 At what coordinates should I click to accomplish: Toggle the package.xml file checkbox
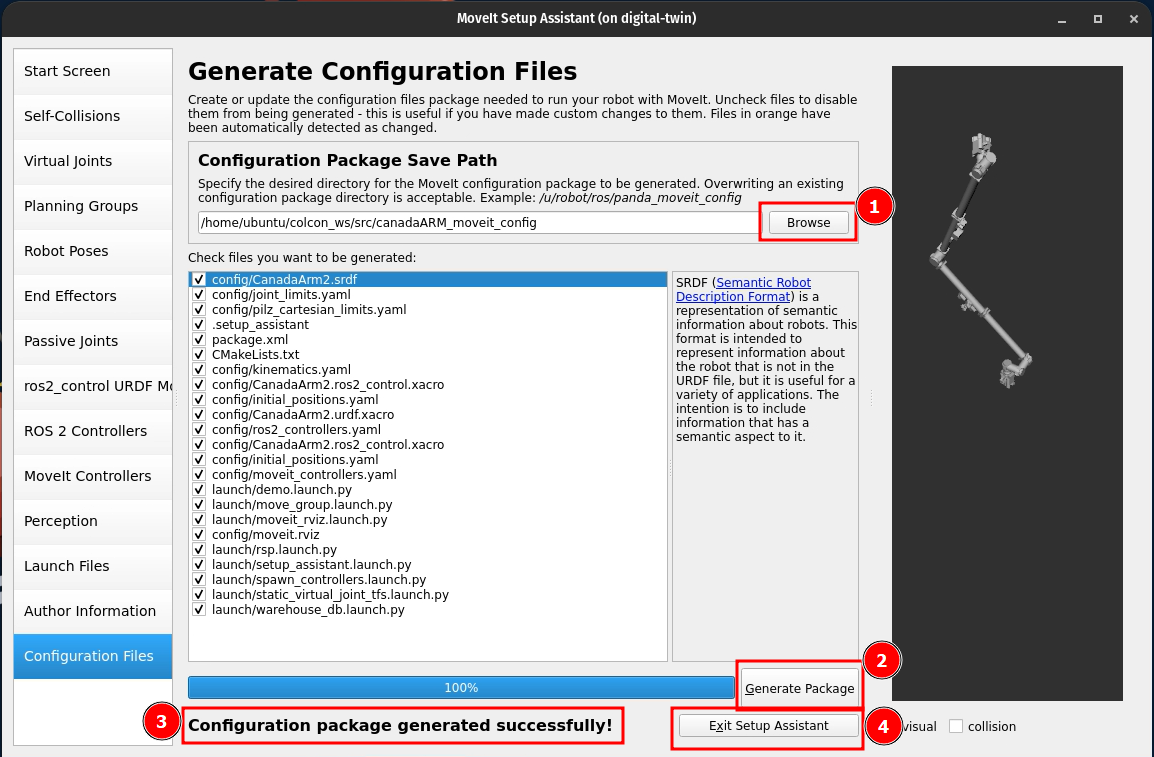tap(199, 340)
